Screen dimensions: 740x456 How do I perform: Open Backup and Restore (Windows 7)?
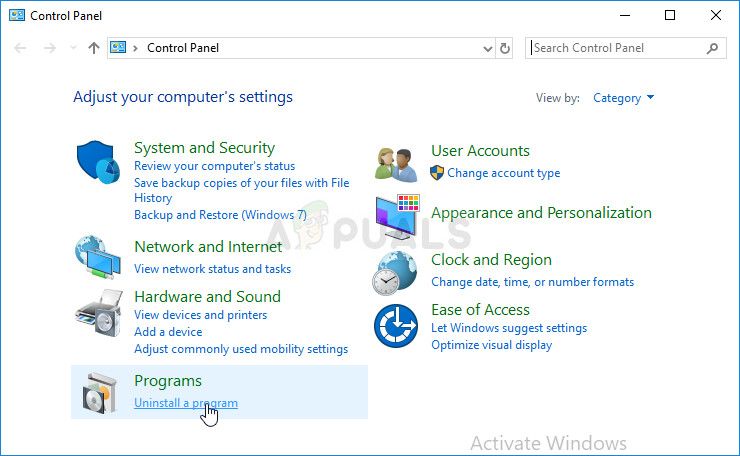click(220, 215)
